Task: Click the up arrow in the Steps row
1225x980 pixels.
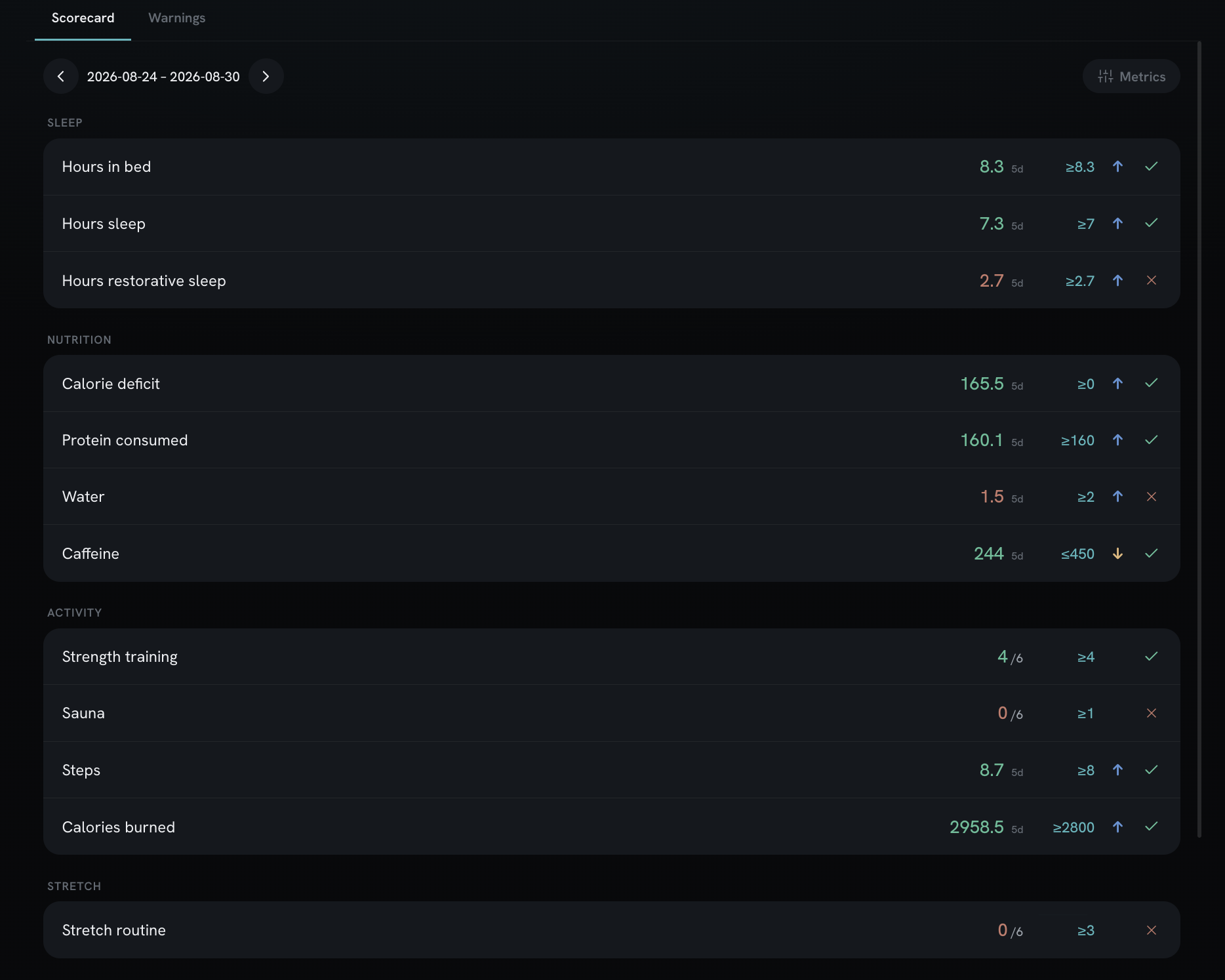Action: [1117, 769]
